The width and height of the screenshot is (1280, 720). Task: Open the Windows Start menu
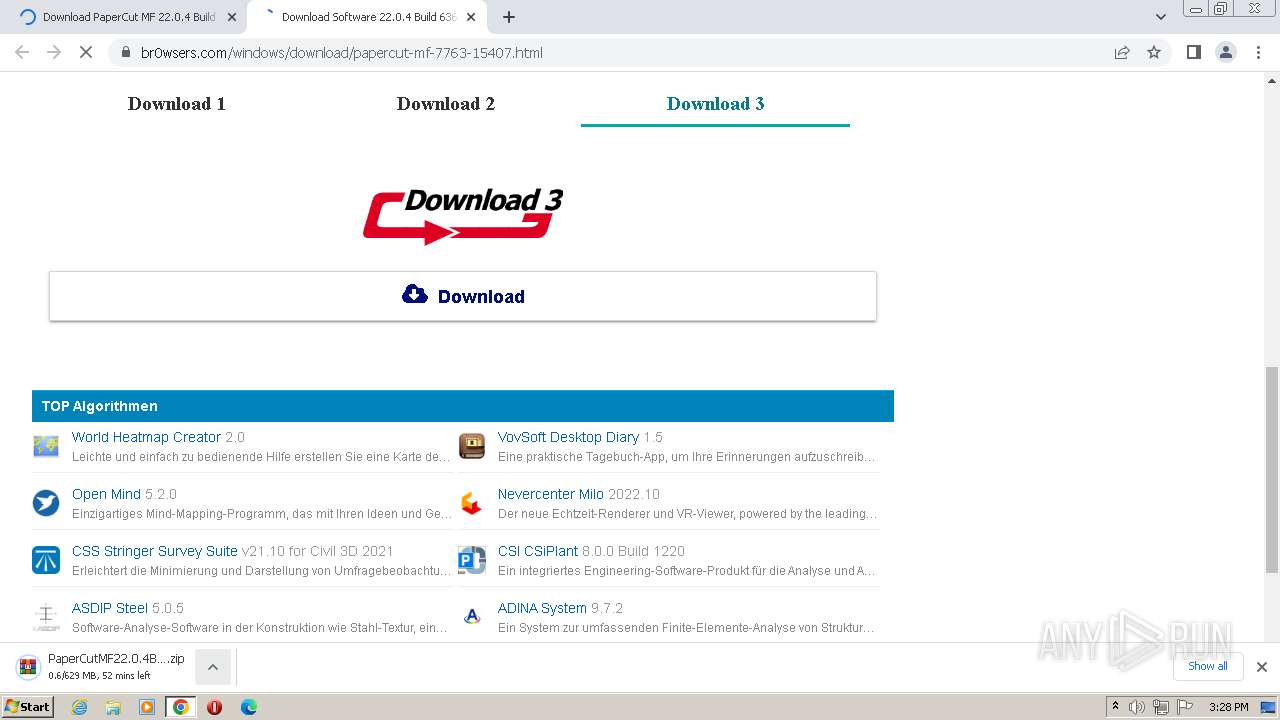tap(28, 707)
